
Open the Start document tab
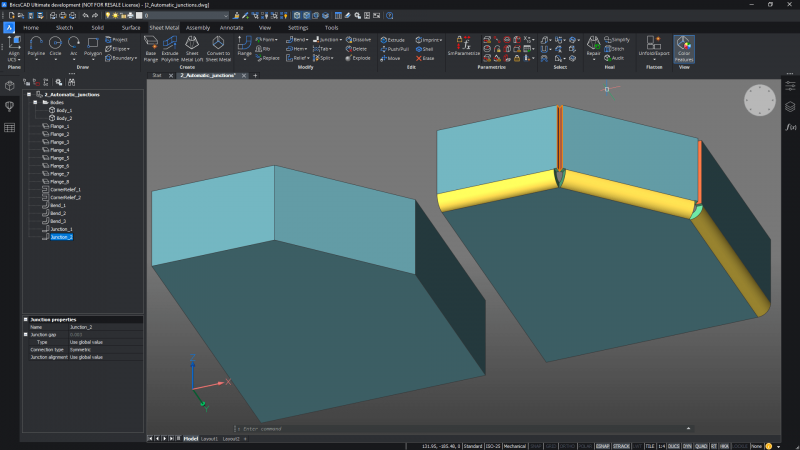(x=157, y=75)
